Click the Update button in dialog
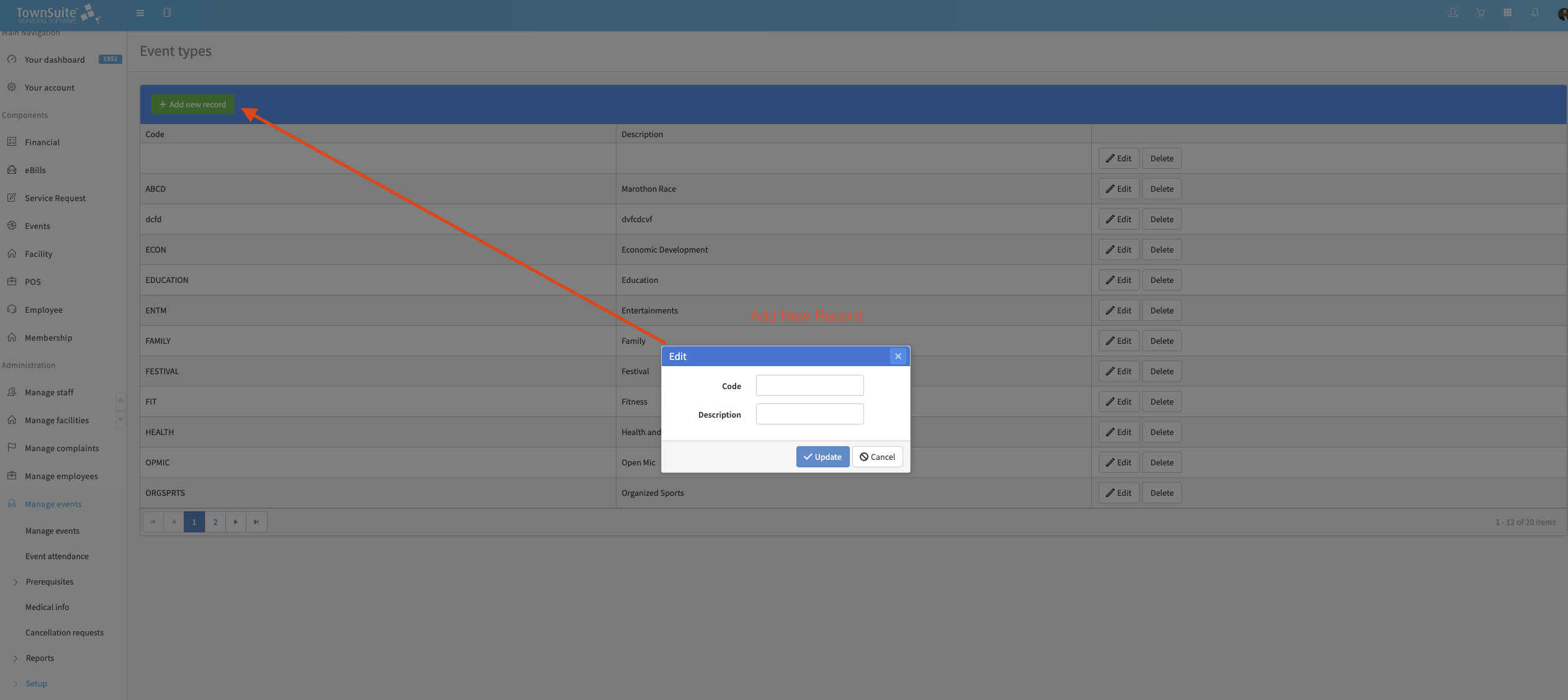1568x700 pixels. coord(822,457)
